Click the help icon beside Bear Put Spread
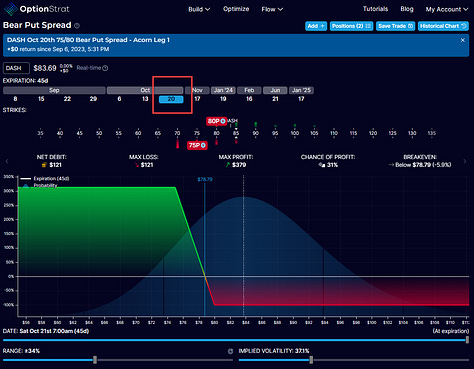 click(77, 26)
